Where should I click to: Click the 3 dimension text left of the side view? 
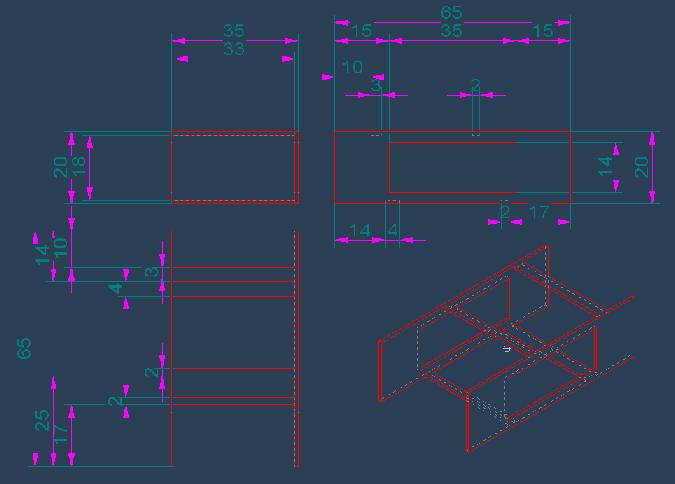[x=151, y=272]
